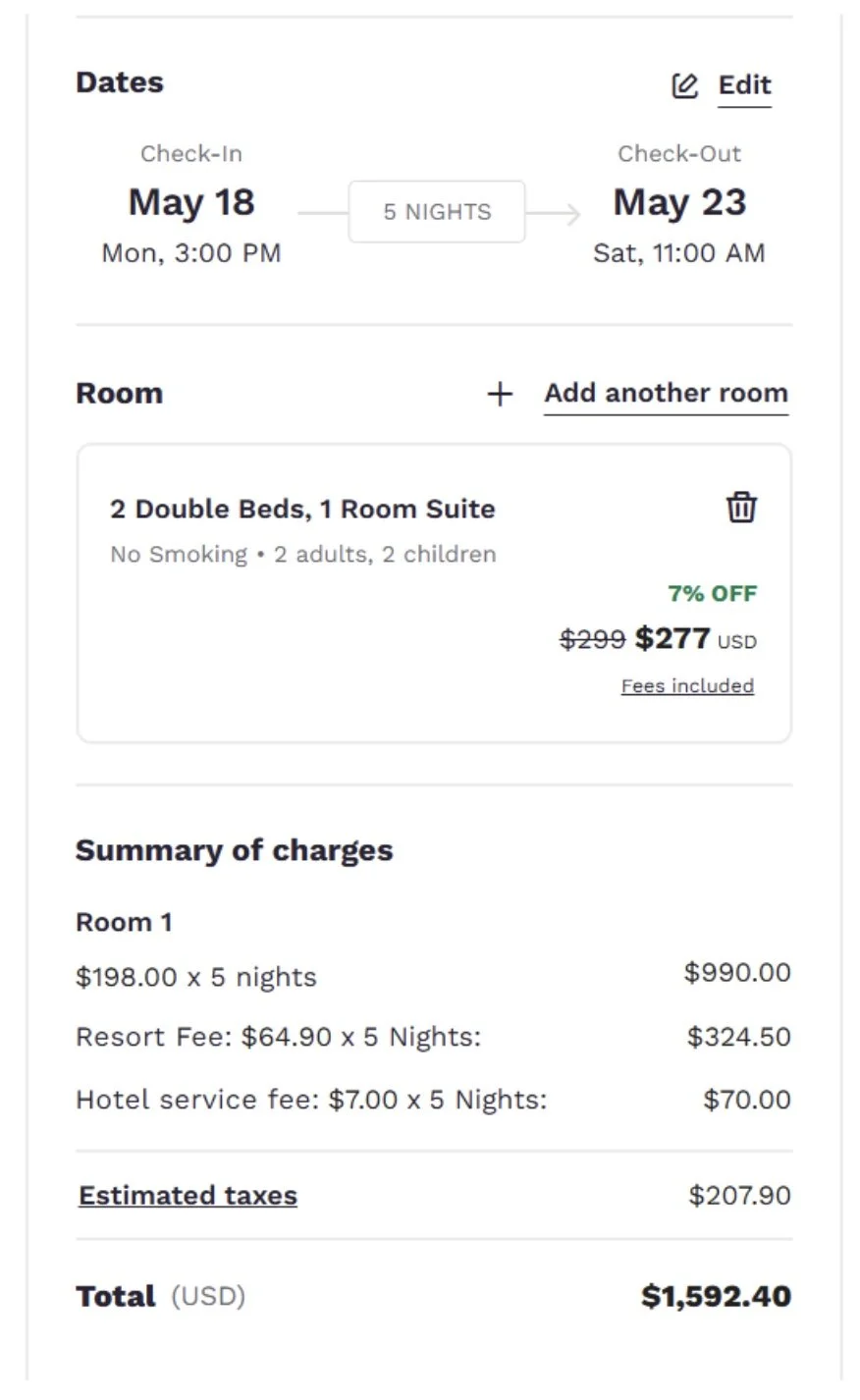Click the Hotel service fee line item
The width and height of the screenshot is (860, 1400).
311,1100
